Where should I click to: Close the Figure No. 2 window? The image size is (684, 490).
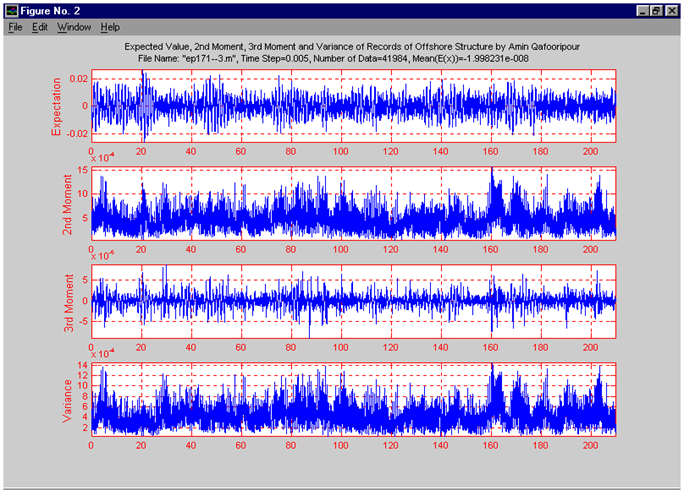click(670, 9)
